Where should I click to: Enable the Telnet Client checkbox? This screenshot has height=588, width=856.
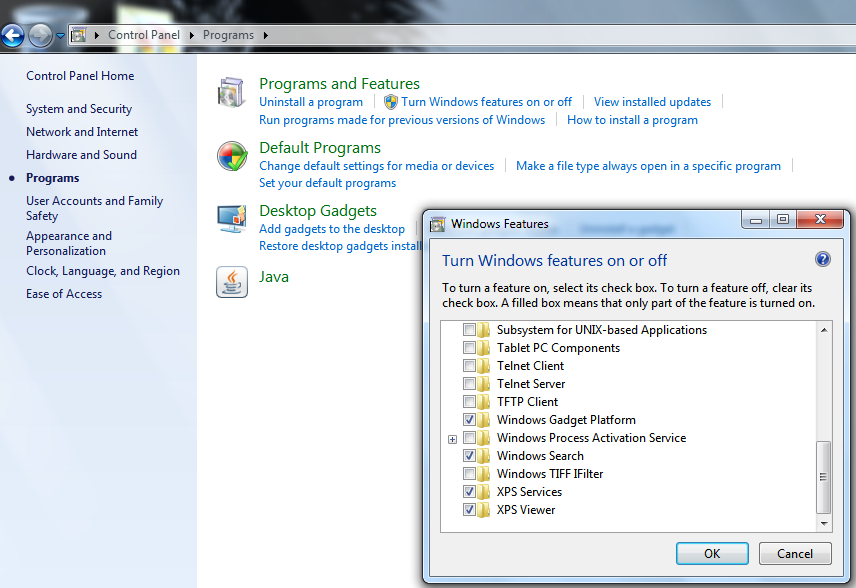point(469,366)
